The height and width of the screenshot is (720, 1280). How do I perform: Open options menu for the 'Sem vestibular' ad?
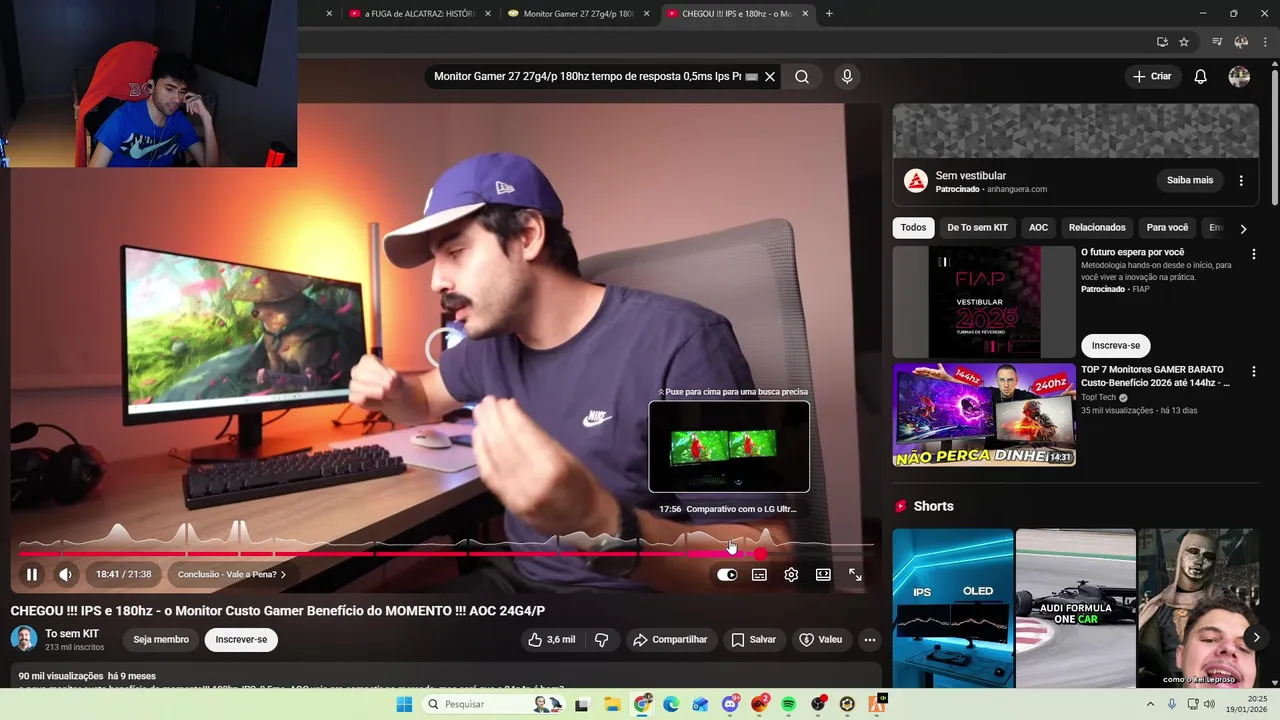tap(1241, 181)
